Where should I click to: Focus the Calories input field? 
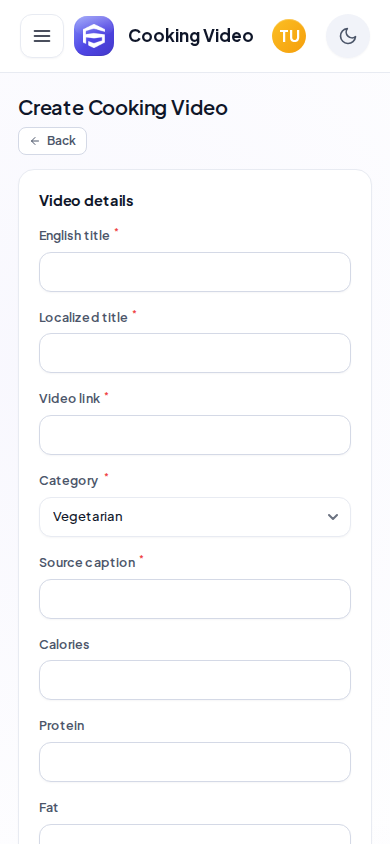tap(195, 680)
